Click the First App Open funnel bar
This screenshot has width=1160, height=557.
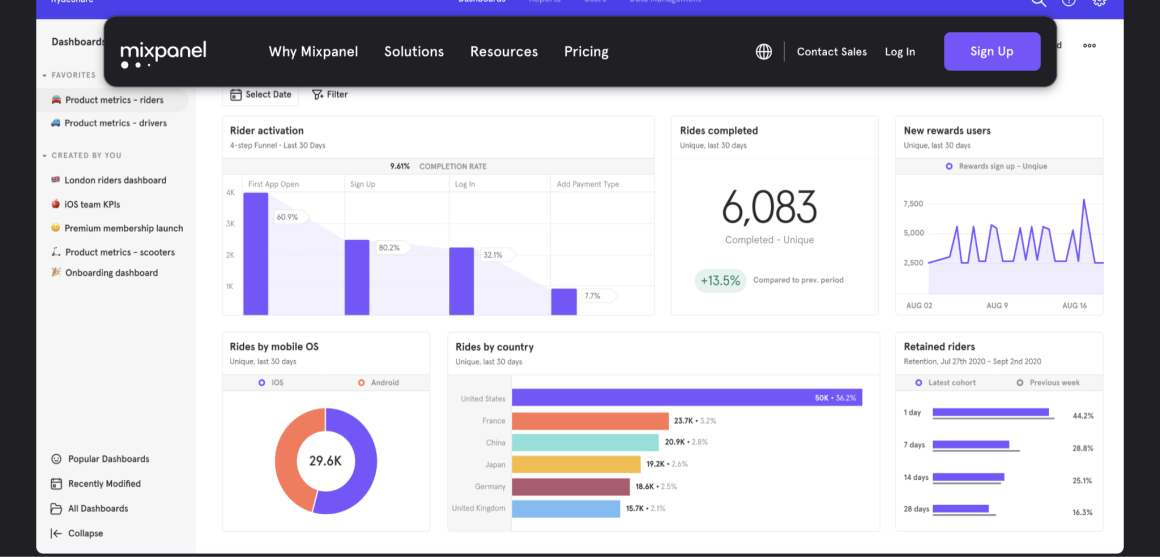[255, 254]
